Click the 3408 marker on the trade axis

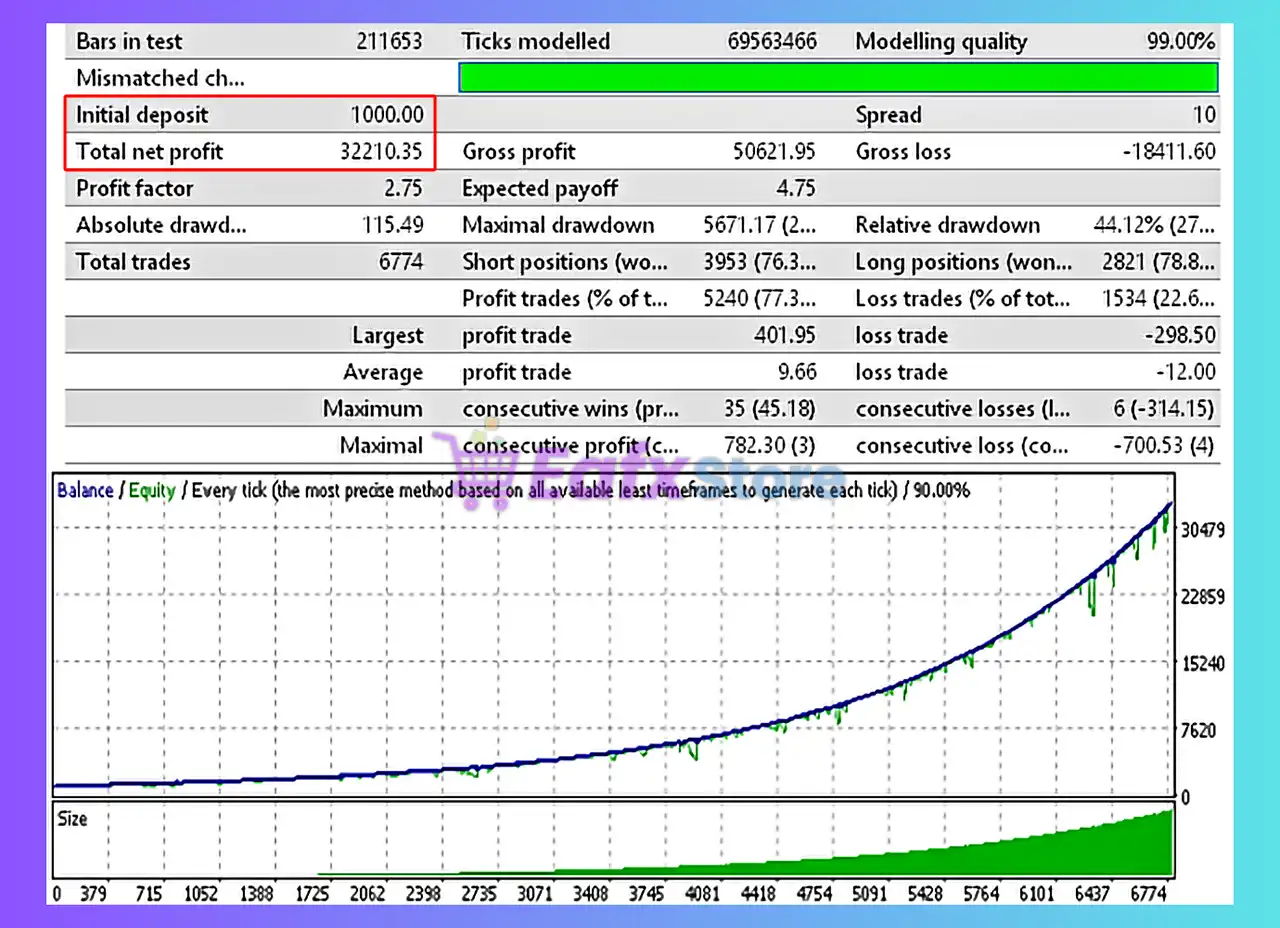[x=595, y=893]
